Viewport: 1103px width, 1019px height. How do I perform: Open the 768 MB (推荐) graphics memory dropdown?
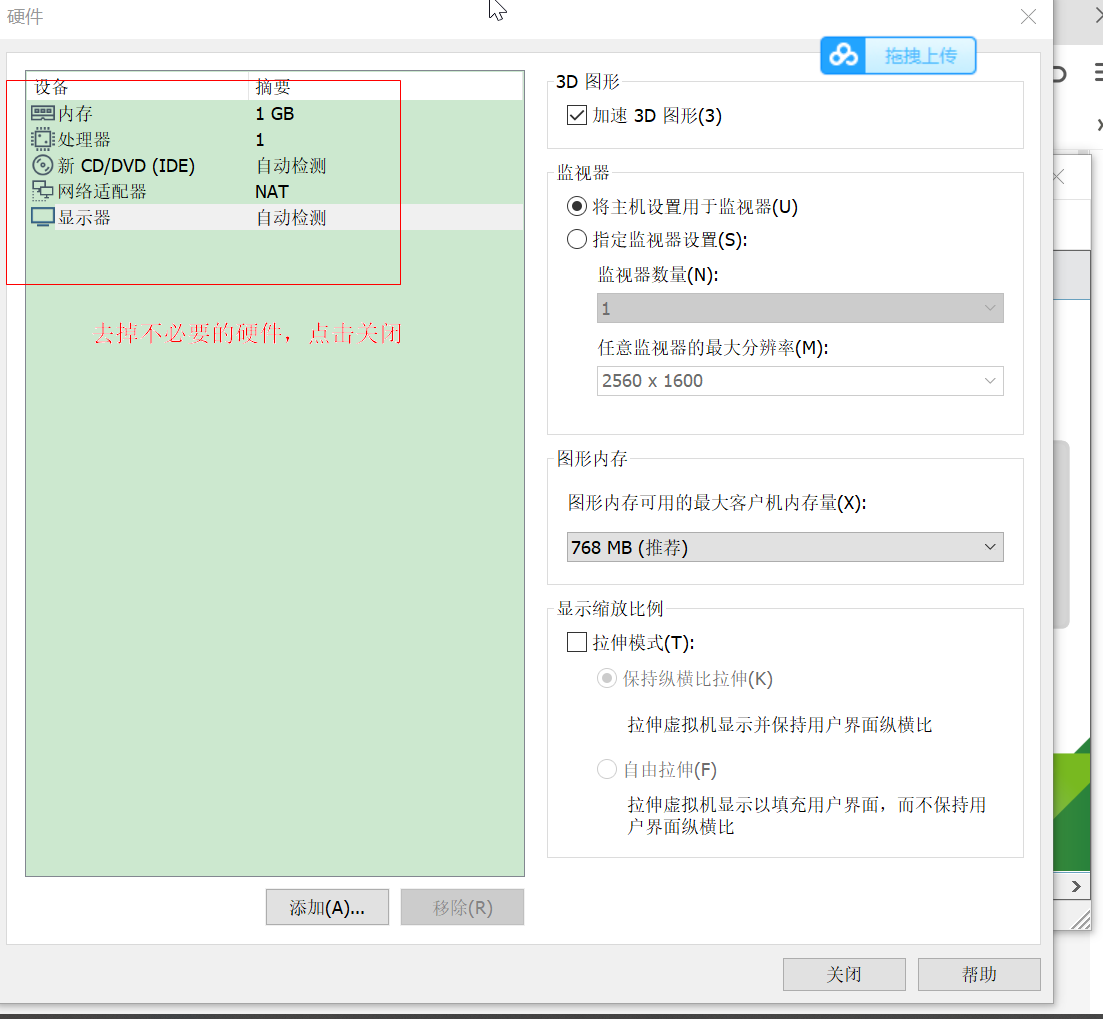(x=785, y=547)
